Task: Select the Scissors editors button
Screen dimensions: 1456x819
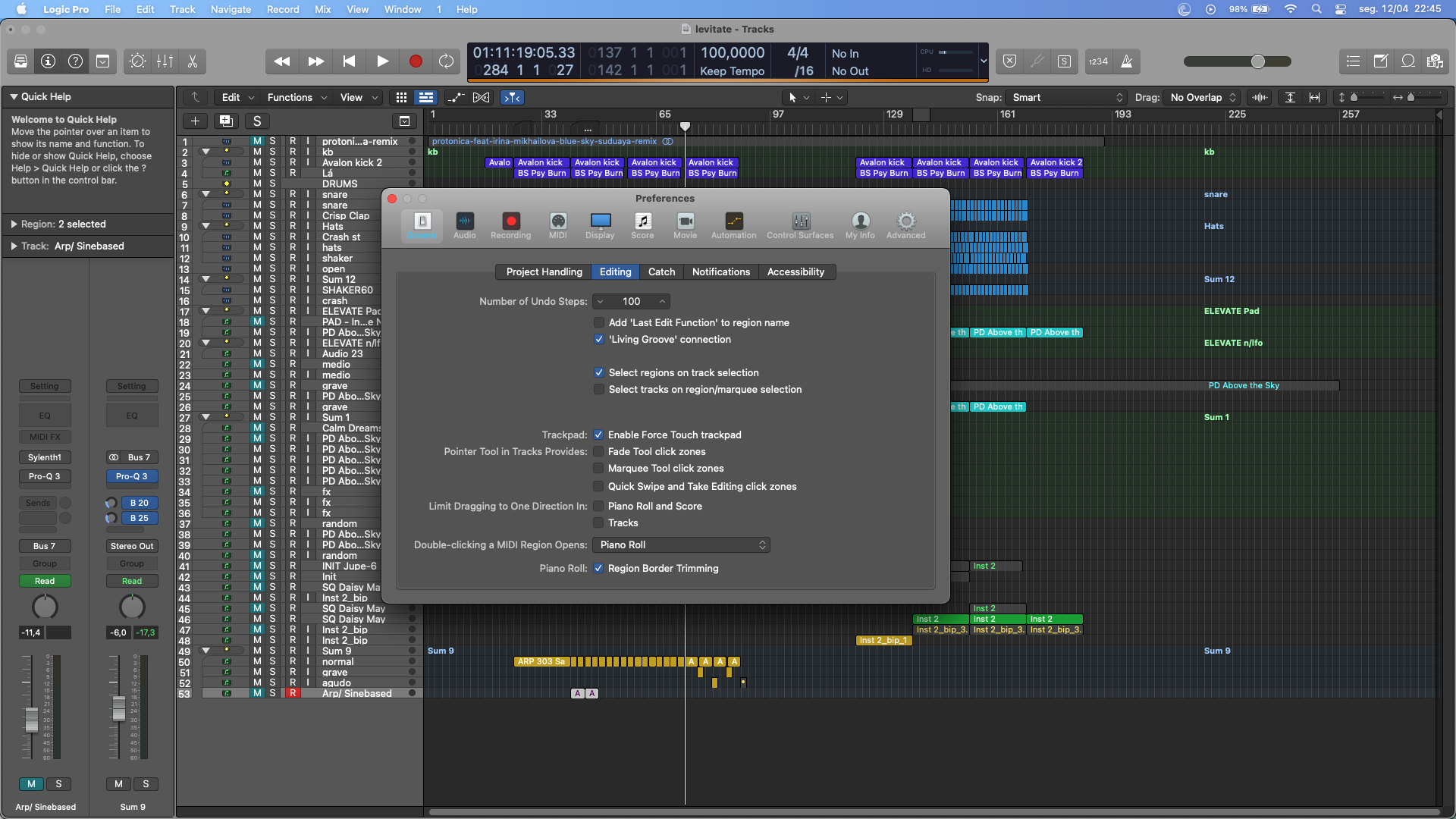Action: point(193,61)
